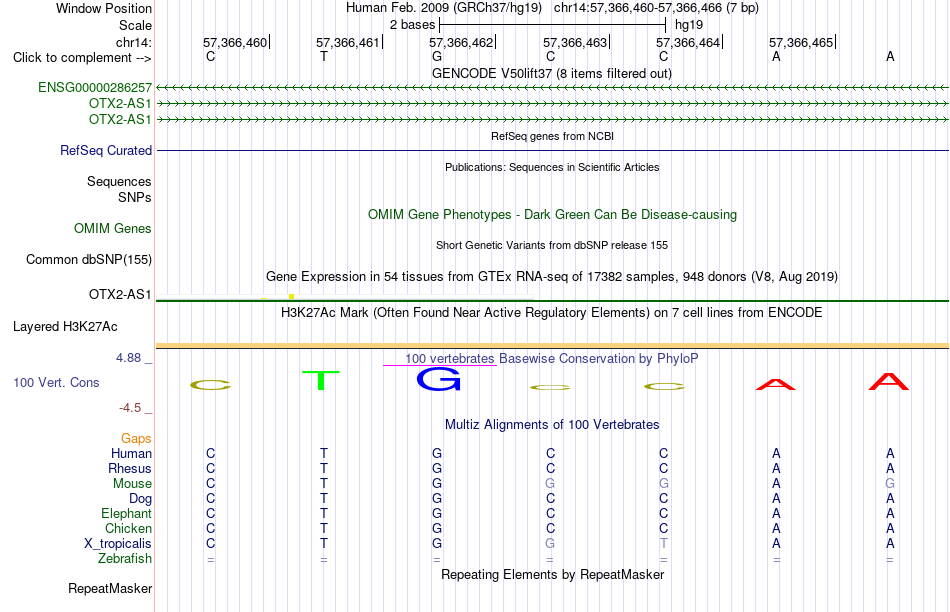Select the Mouse species label
The width and height of the screenshot is (950, 612).
[132, 484]
